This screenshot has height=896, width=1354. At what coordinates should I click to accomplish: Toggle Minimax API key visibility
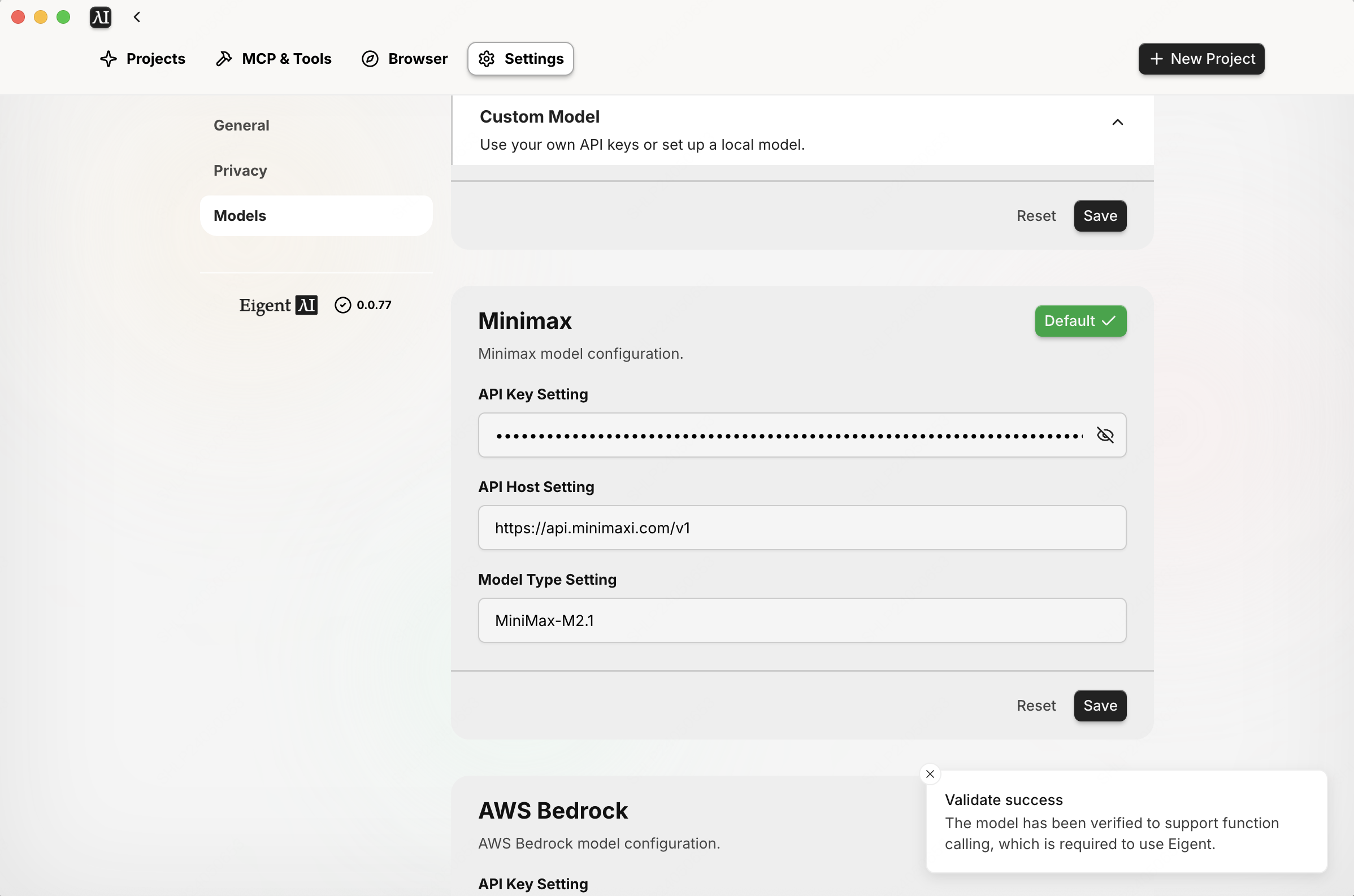[x=1105, y=435]
